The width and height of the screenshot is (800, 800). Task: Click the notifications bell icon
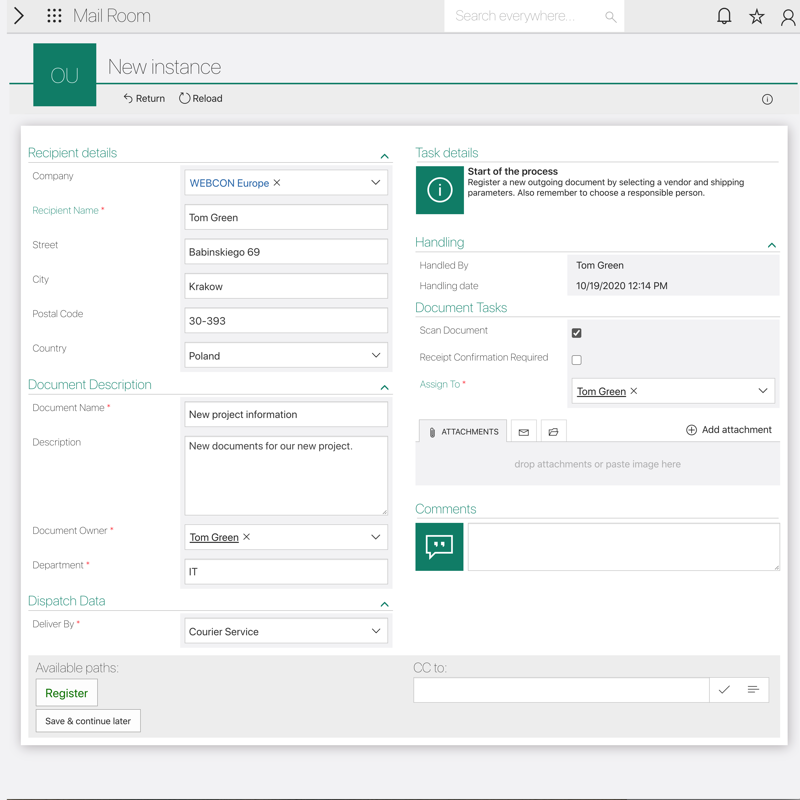[x=724, y=16]
